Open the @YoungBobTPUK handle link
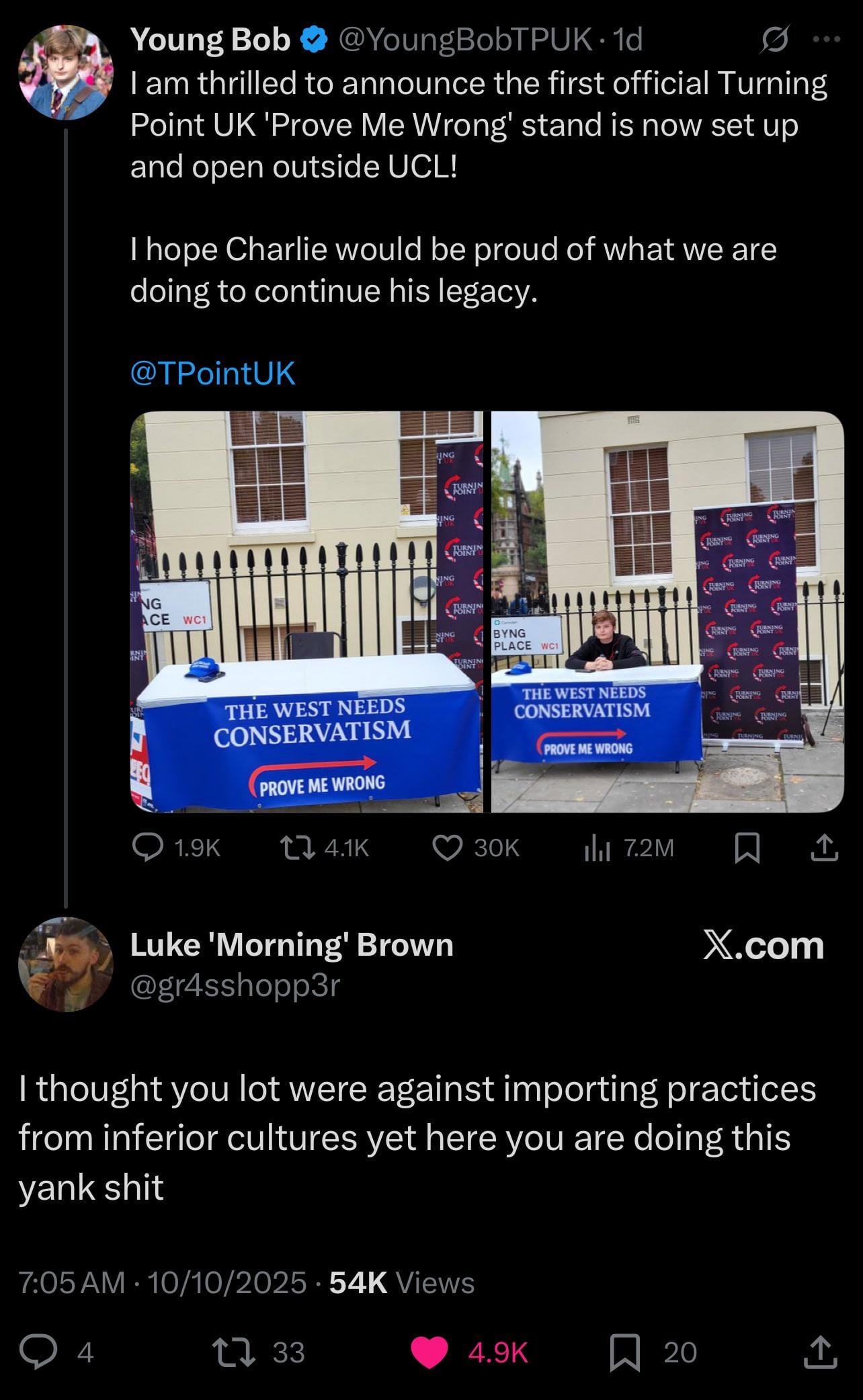Image resolution: width=863 pixels, height=1400 pixels. 464,41
